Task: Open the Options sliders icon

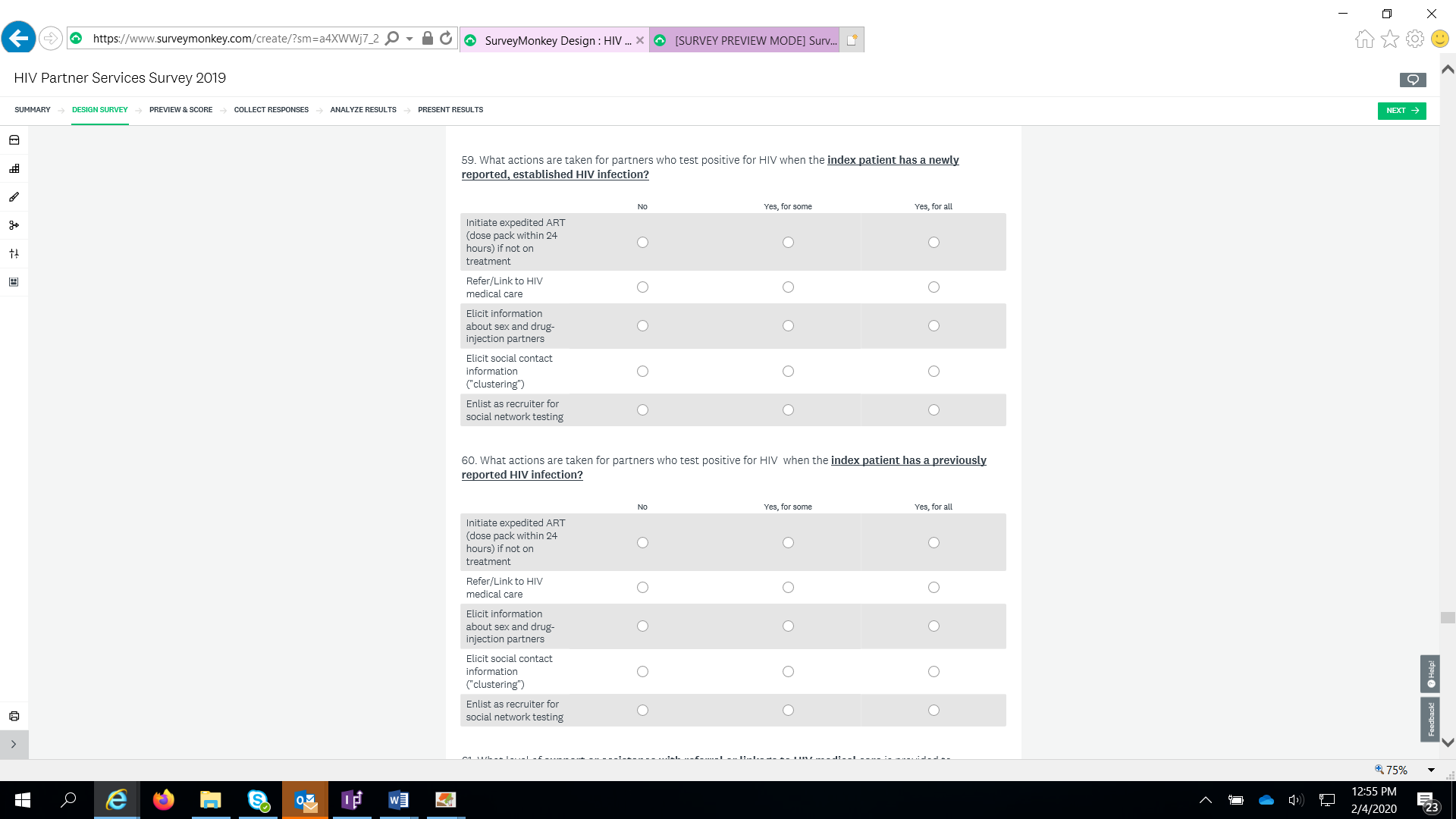Action: tap(14, 253)
